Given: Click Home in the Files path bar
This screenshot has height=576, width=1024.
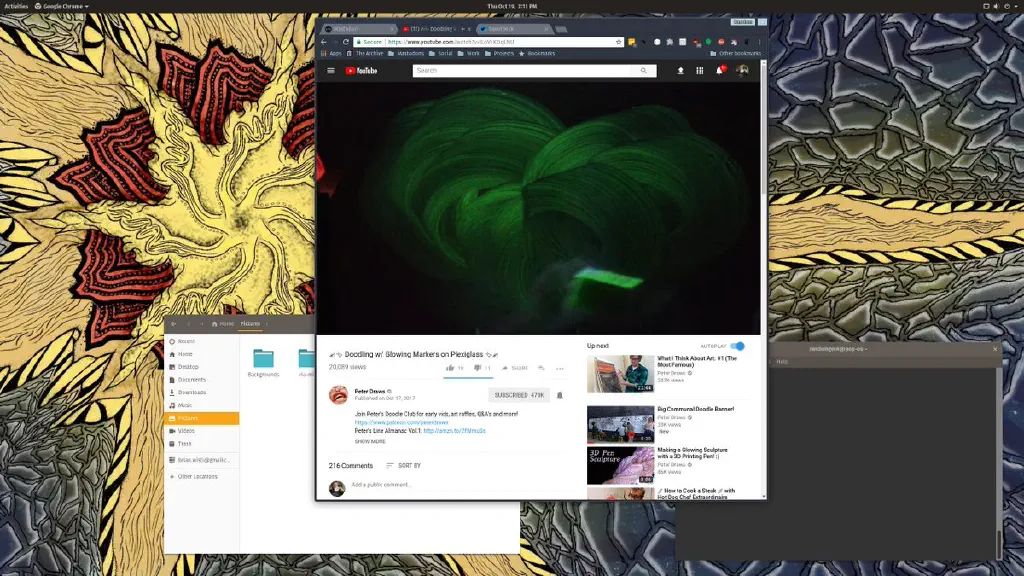Looking at the screenshot, I should point(223,324).
